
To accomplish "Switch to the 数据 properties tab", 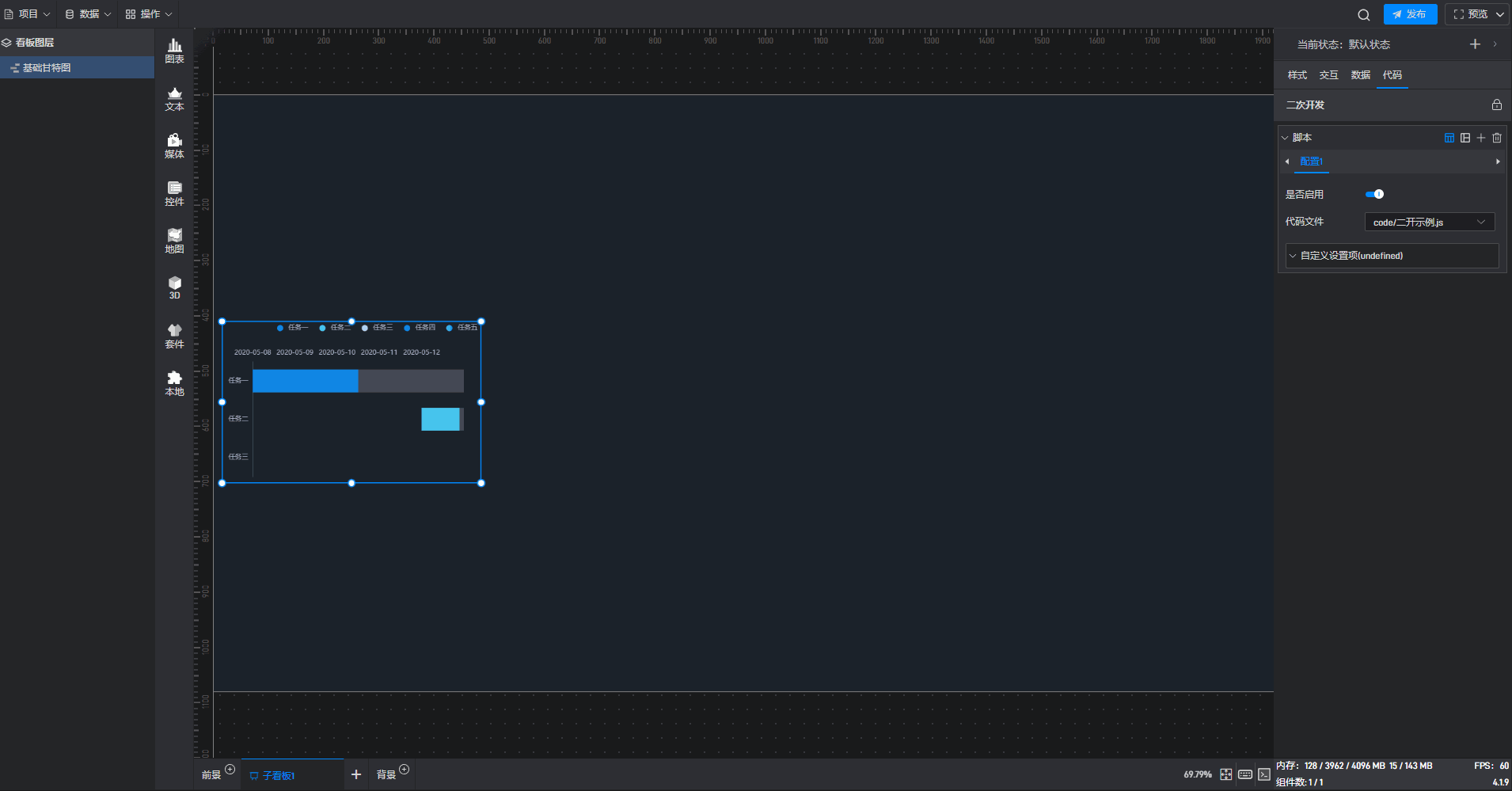I will 1360,75.
